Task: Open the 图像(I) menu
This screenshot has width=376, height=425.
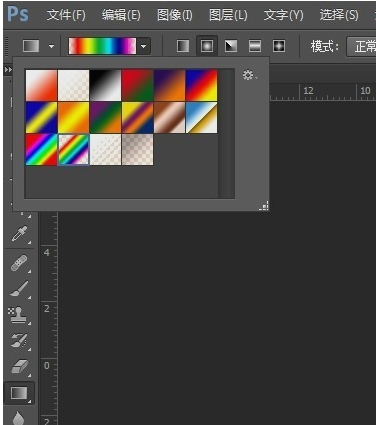Action: pyautogui.click(x=175, y=15)
